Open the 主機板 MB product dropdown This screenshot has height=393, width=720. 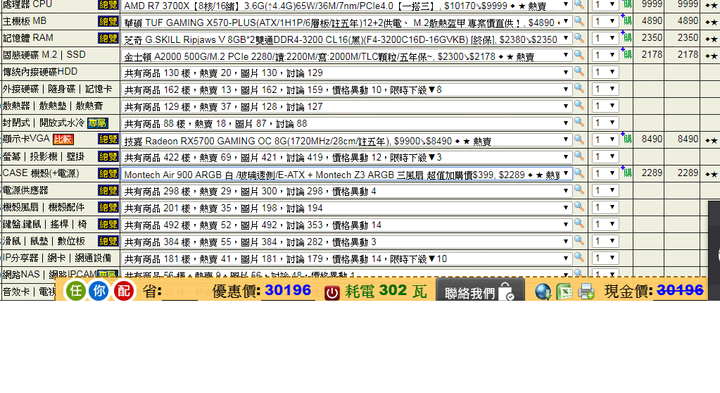(x=346, y=22)
